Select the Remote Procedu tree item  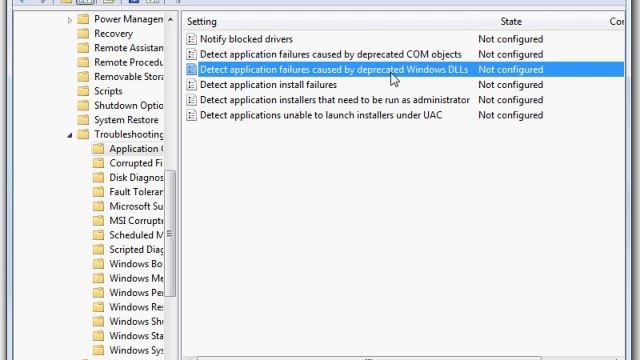click(129, 62)
